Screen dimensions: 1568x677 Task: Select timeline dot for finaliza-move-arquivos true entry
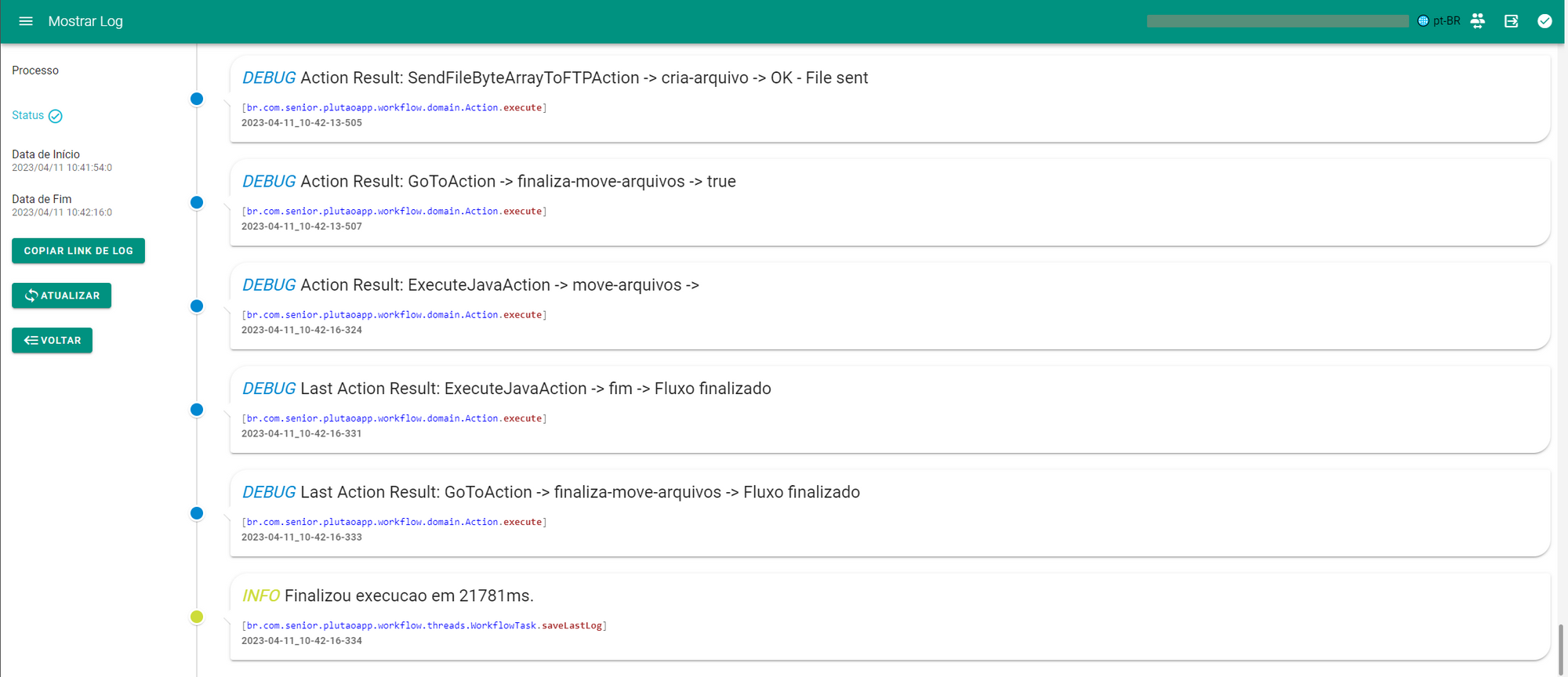tap(197, 202)
